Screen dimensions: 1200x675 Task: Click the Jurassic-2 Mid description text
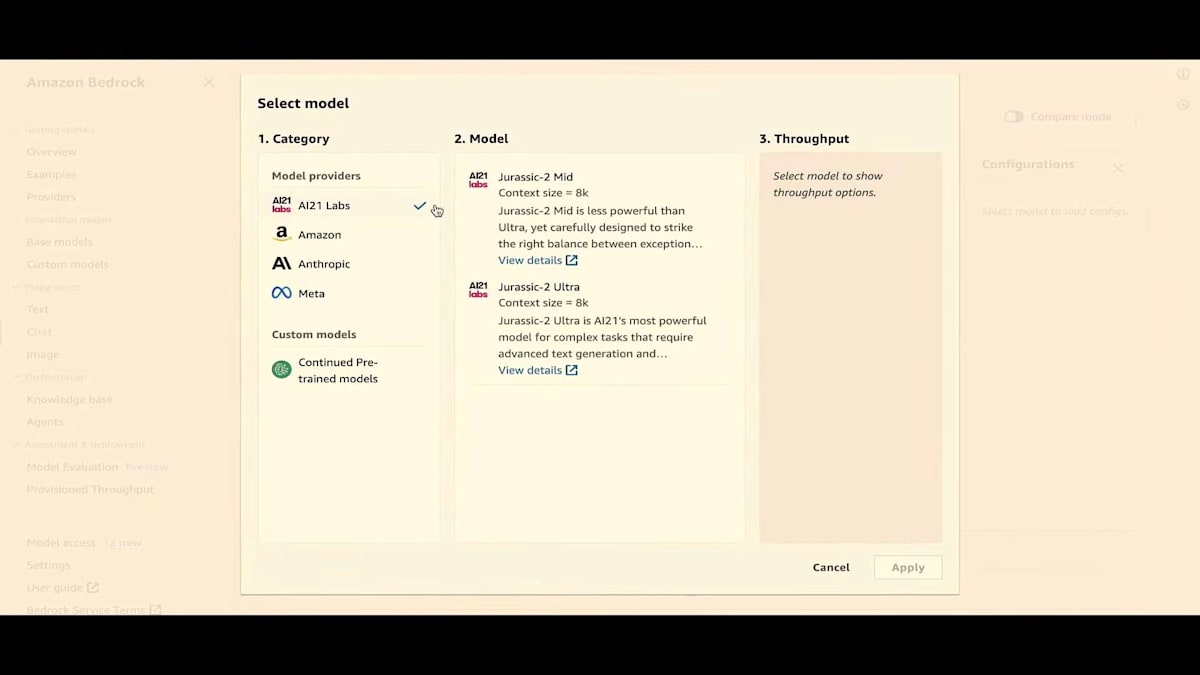point(602,227)
